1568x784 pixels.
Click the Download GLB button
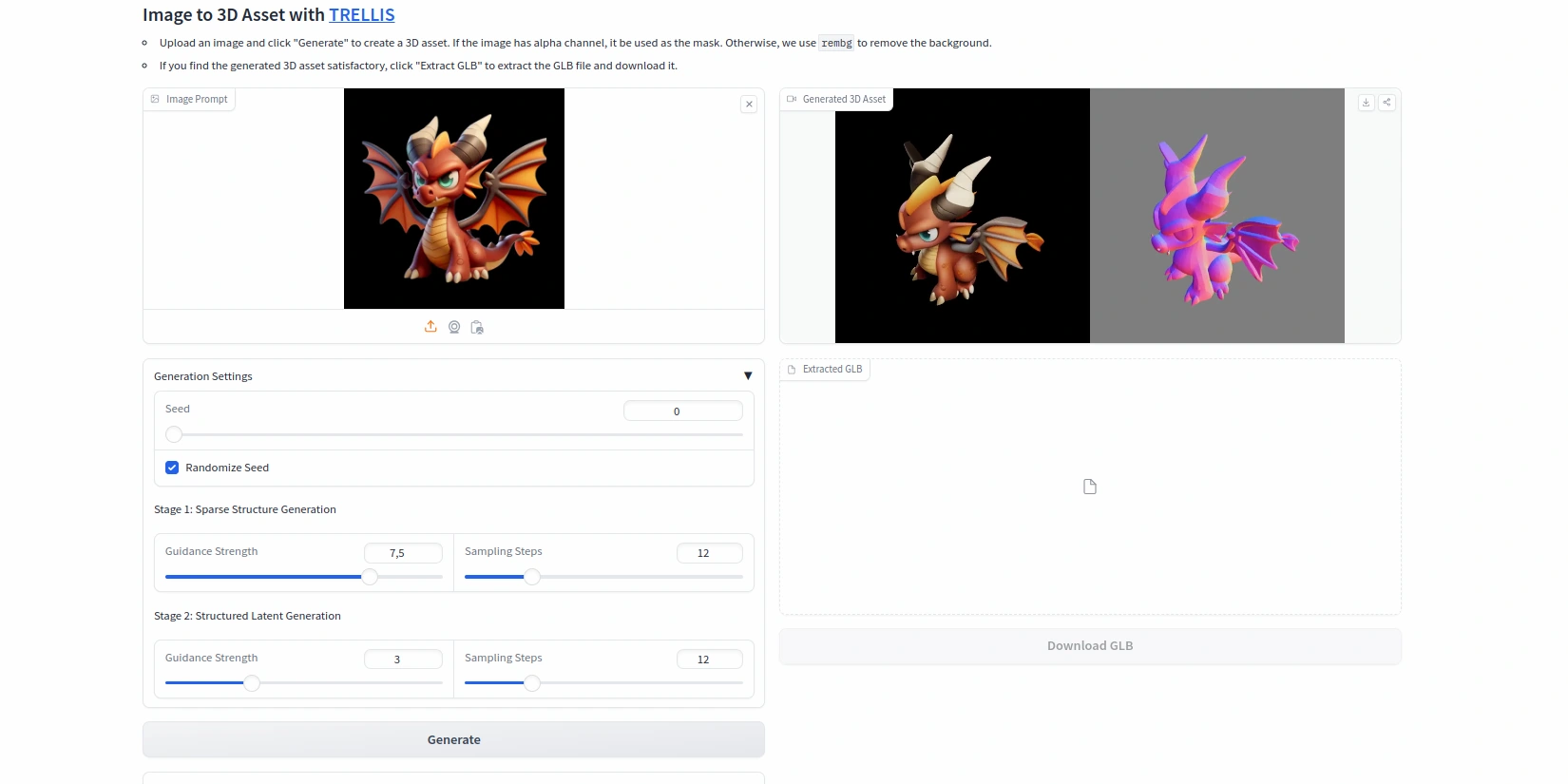(1090, 646)
